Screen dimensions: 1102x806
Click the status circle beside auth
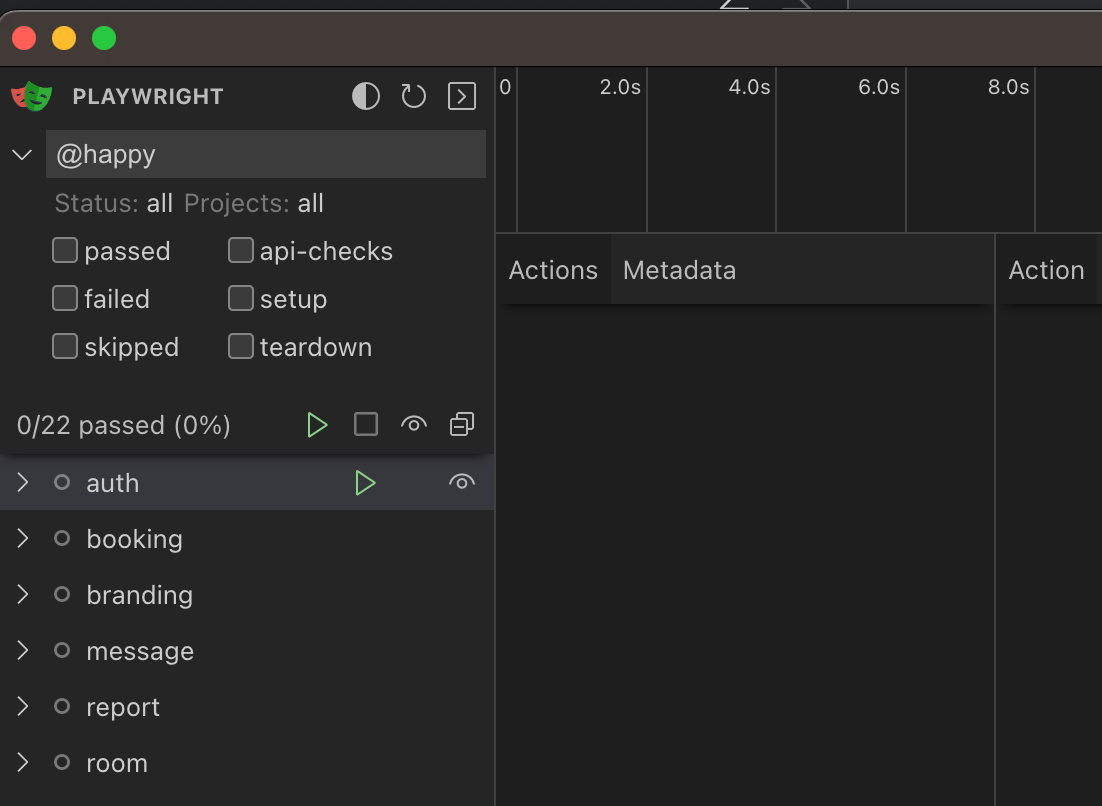pos(62,482)
